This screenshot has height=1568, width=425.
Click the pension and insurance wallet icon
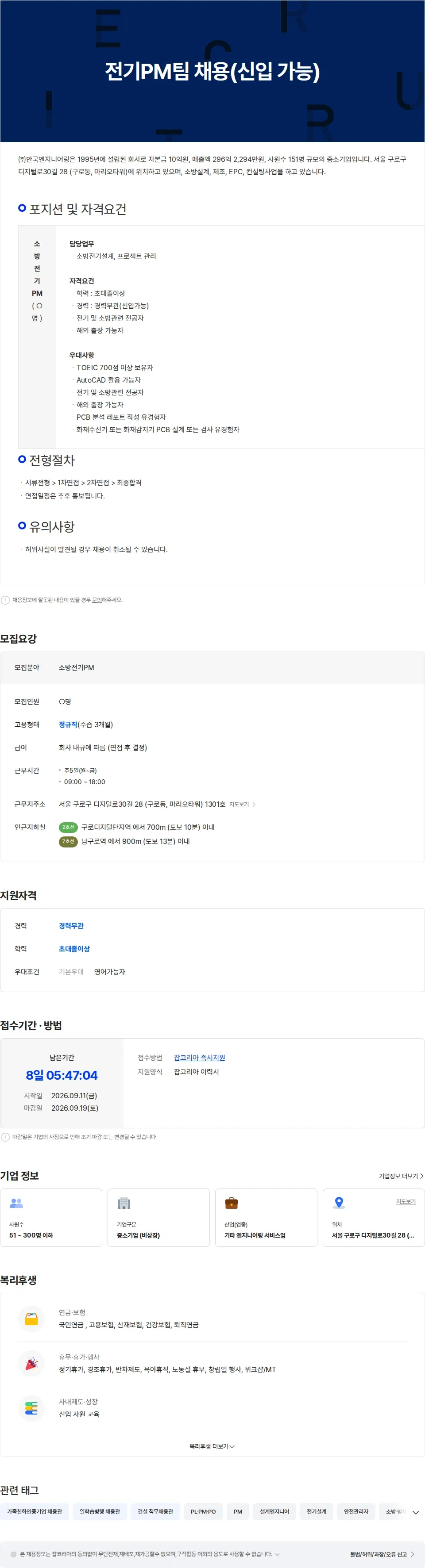coord(31,1320)
